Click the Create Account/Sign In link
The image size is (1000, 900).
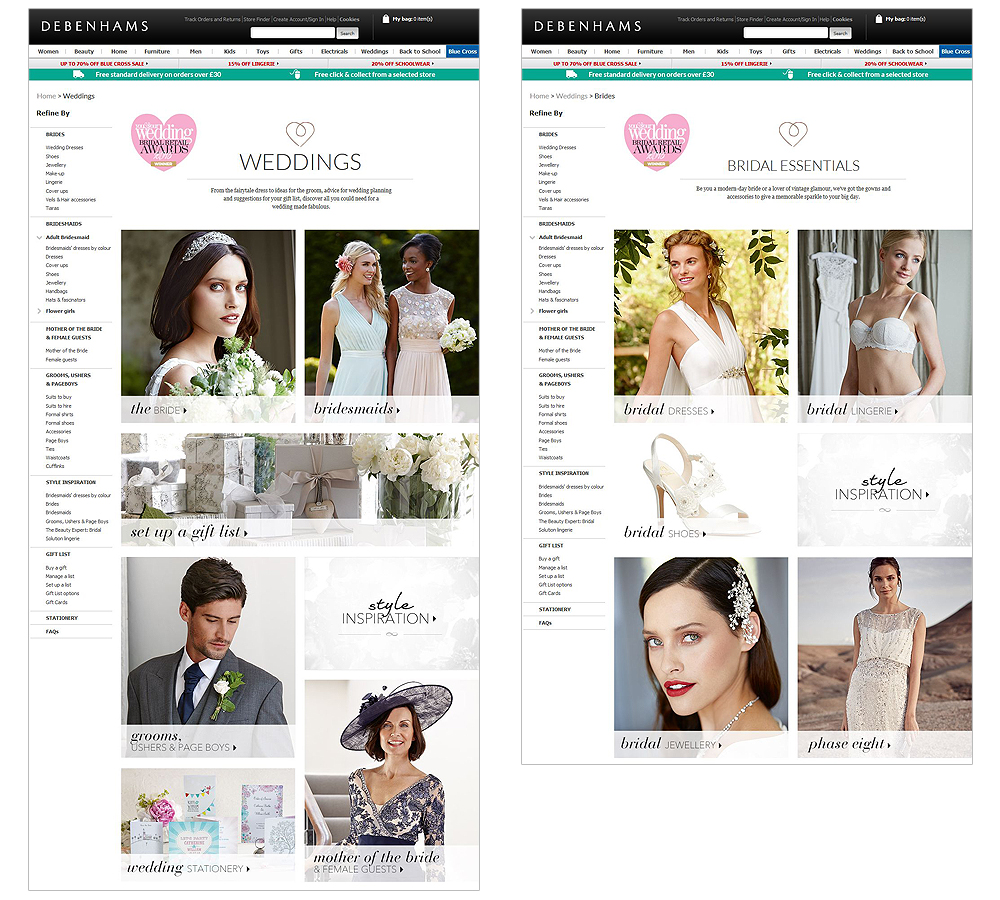click(299, 19)
